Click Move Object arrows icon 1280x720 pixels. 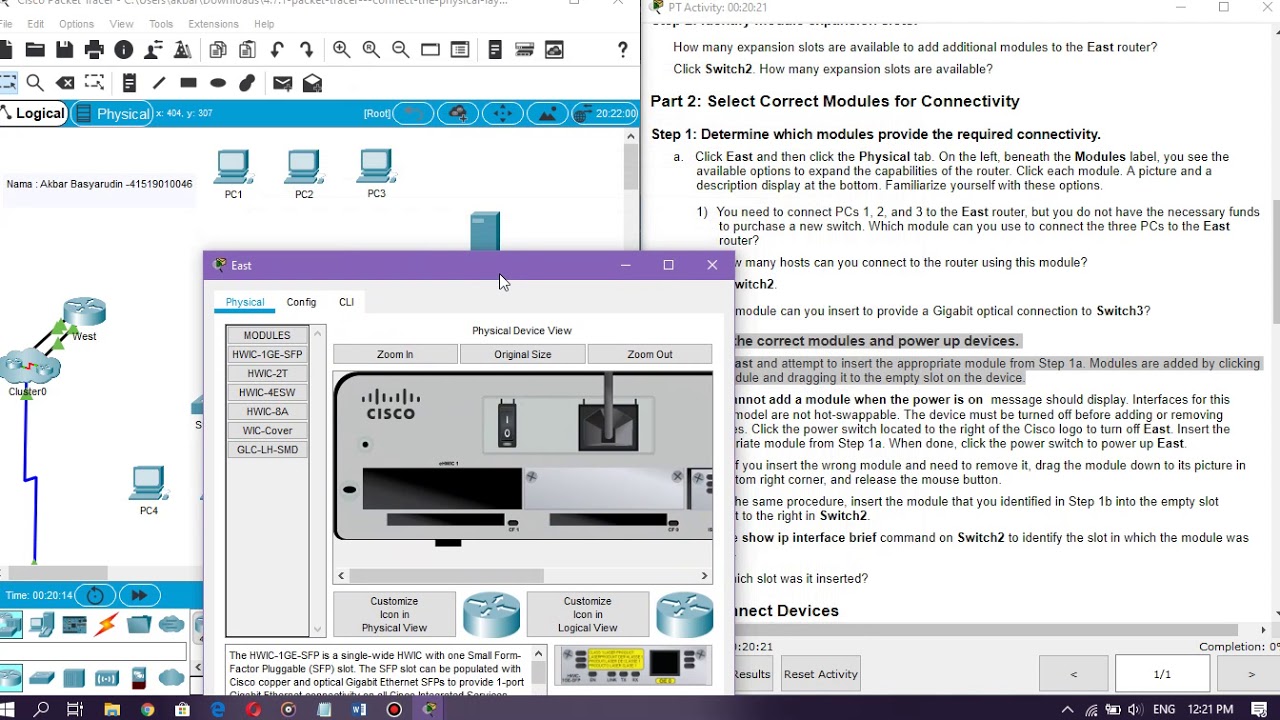pos(503,114)
